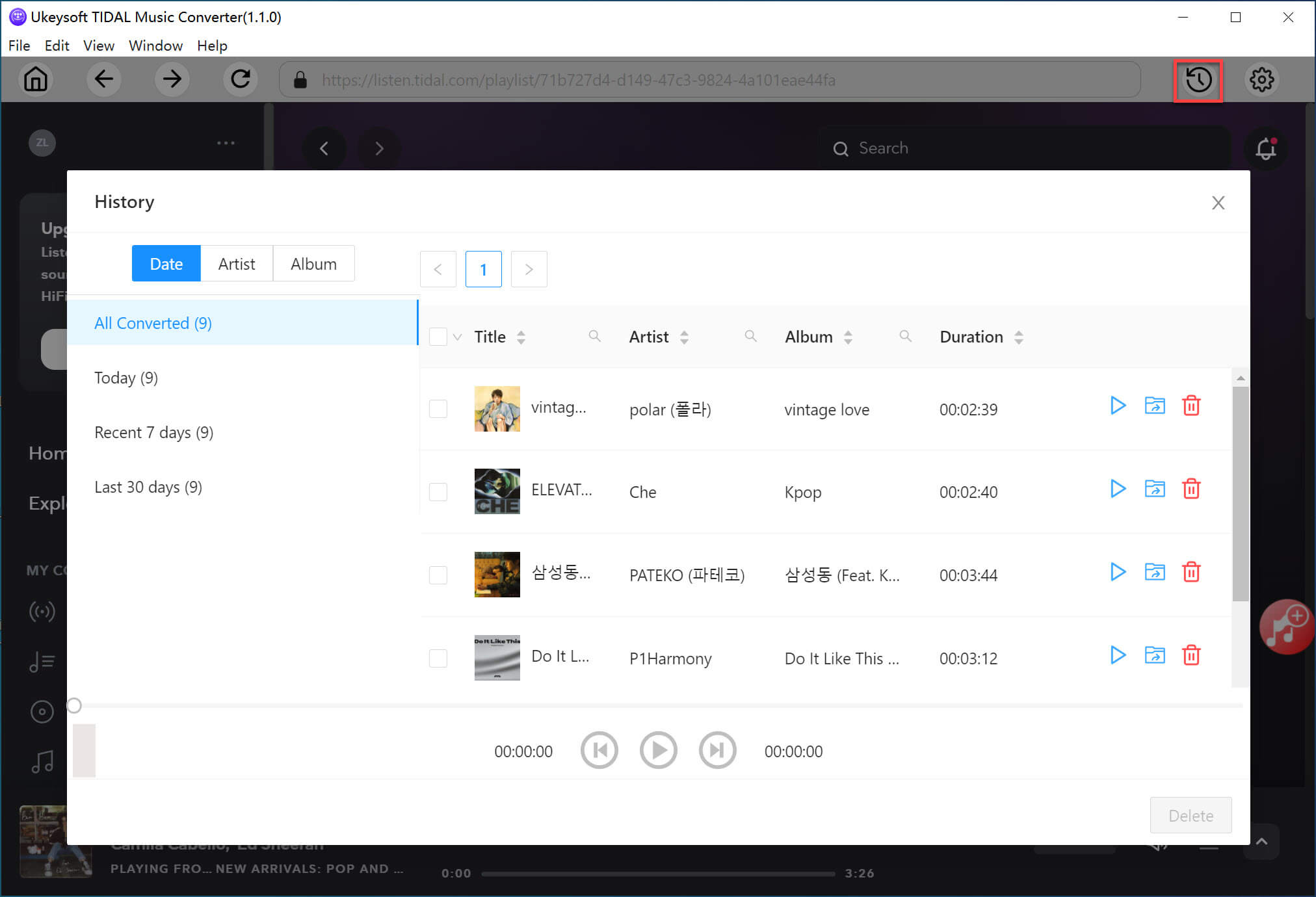Viewport: 1316px width, 897px height.
Task: Go to previous page of history
Action: coord(438,269)
